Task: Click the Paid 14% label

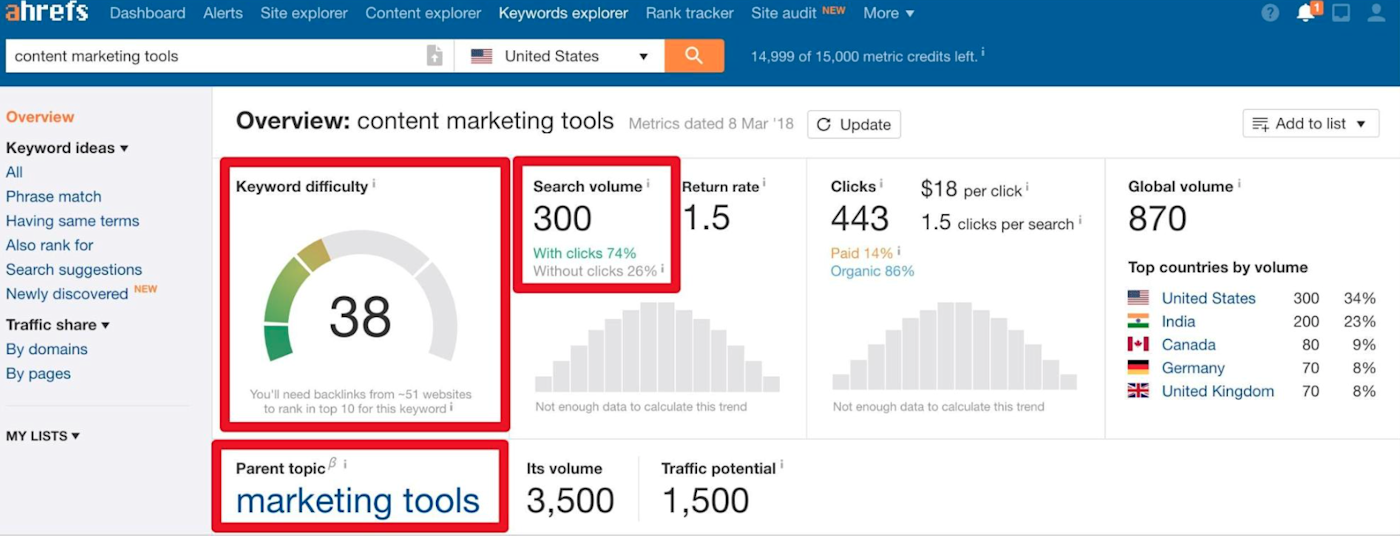Action: (x=862, y=253)
